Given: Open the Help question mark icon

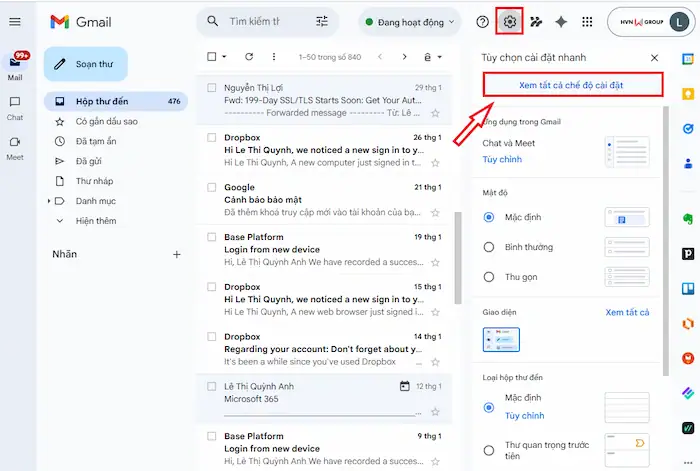Looking at the screenshot, I should [x=483, y=21].
